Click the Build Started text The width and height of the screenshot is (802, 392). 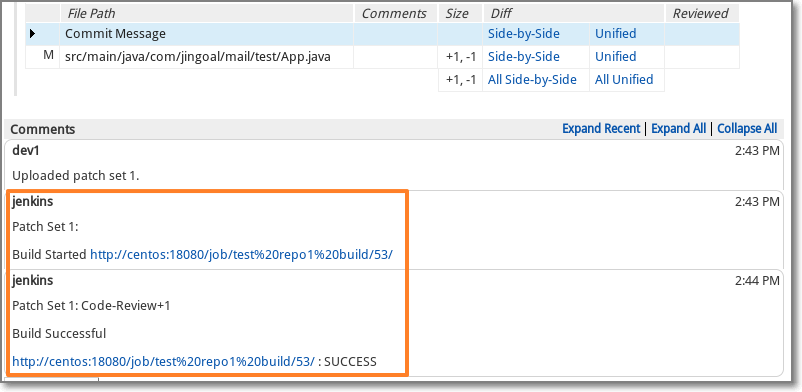pyautogui.click(x=49, y=254)
